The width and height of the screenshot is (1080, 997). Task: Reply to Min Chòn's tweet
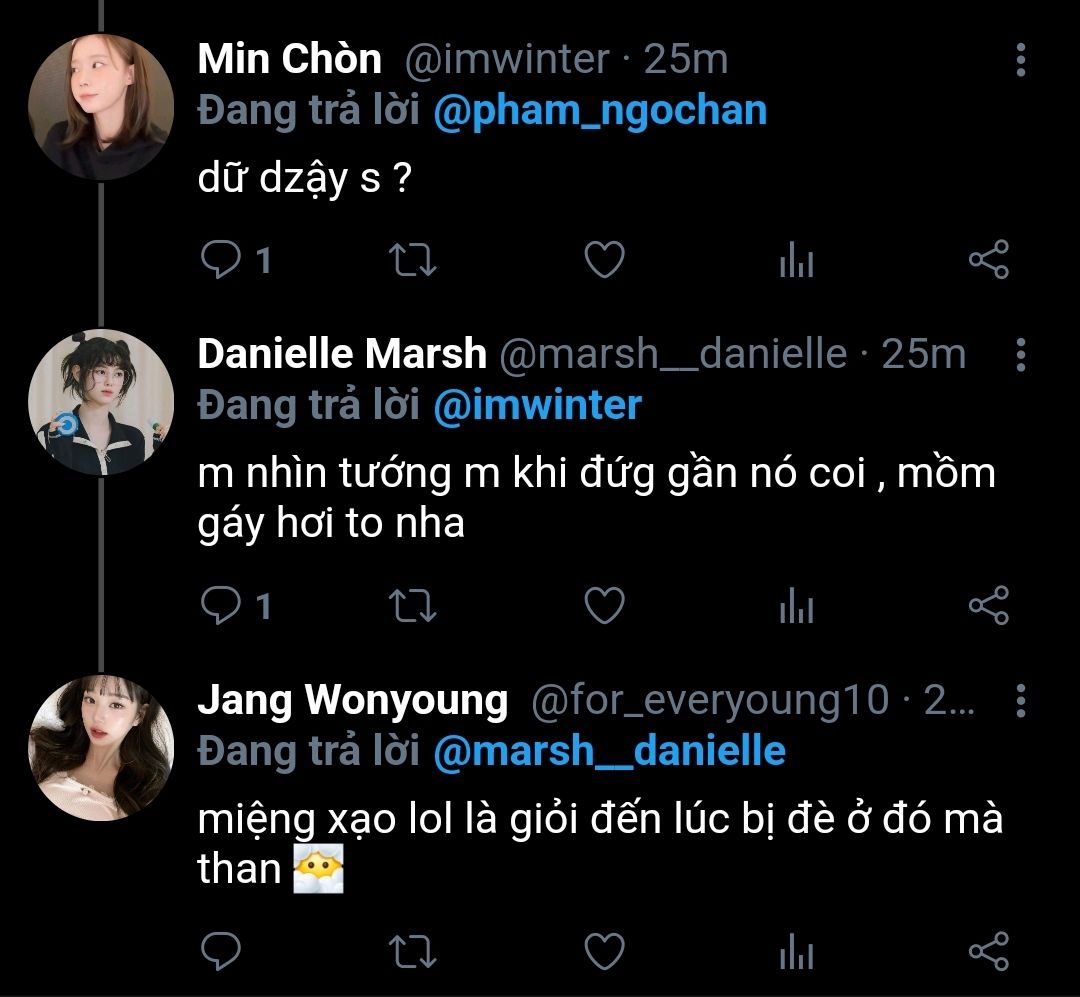[x=217, y=261]
